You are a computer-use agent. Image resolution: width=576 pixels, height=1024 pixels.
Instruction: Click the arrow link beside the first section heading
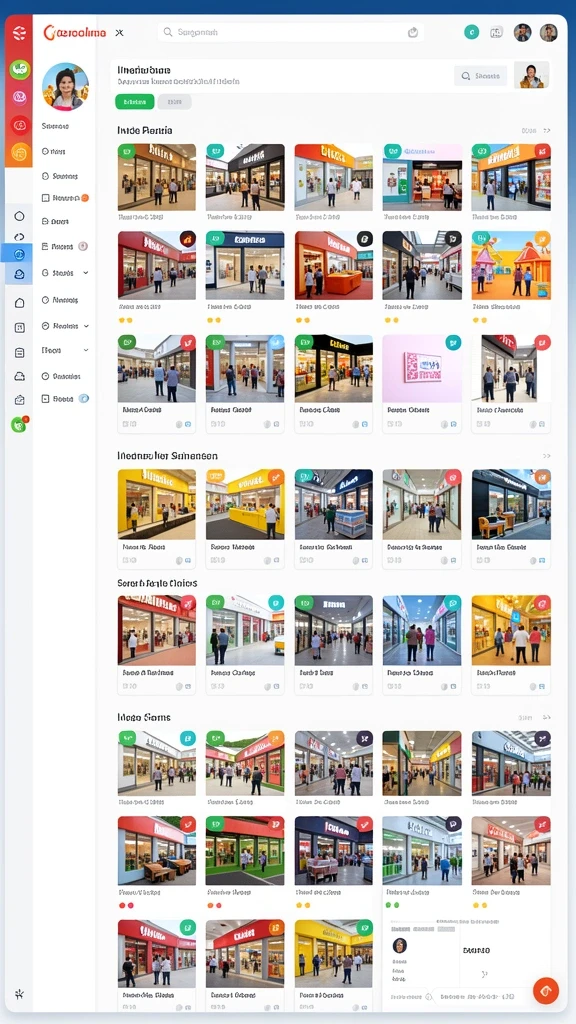(x=547, y=131)
